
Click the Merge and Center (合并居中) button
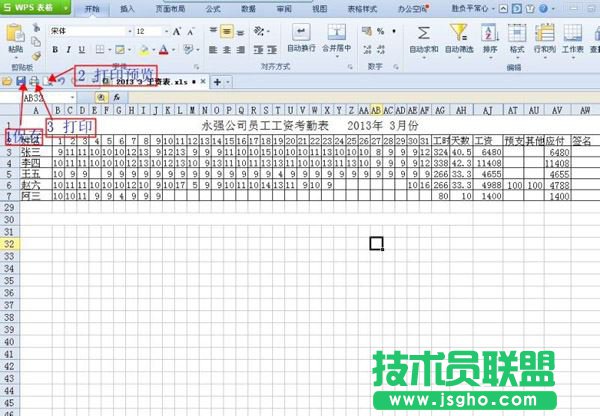[337, 39]
